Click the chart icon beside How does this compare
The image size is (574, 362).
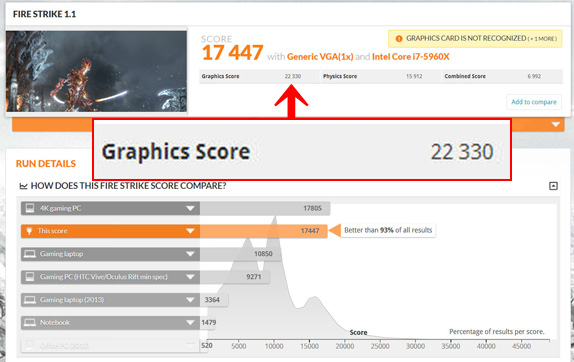(x=23, y=186)
